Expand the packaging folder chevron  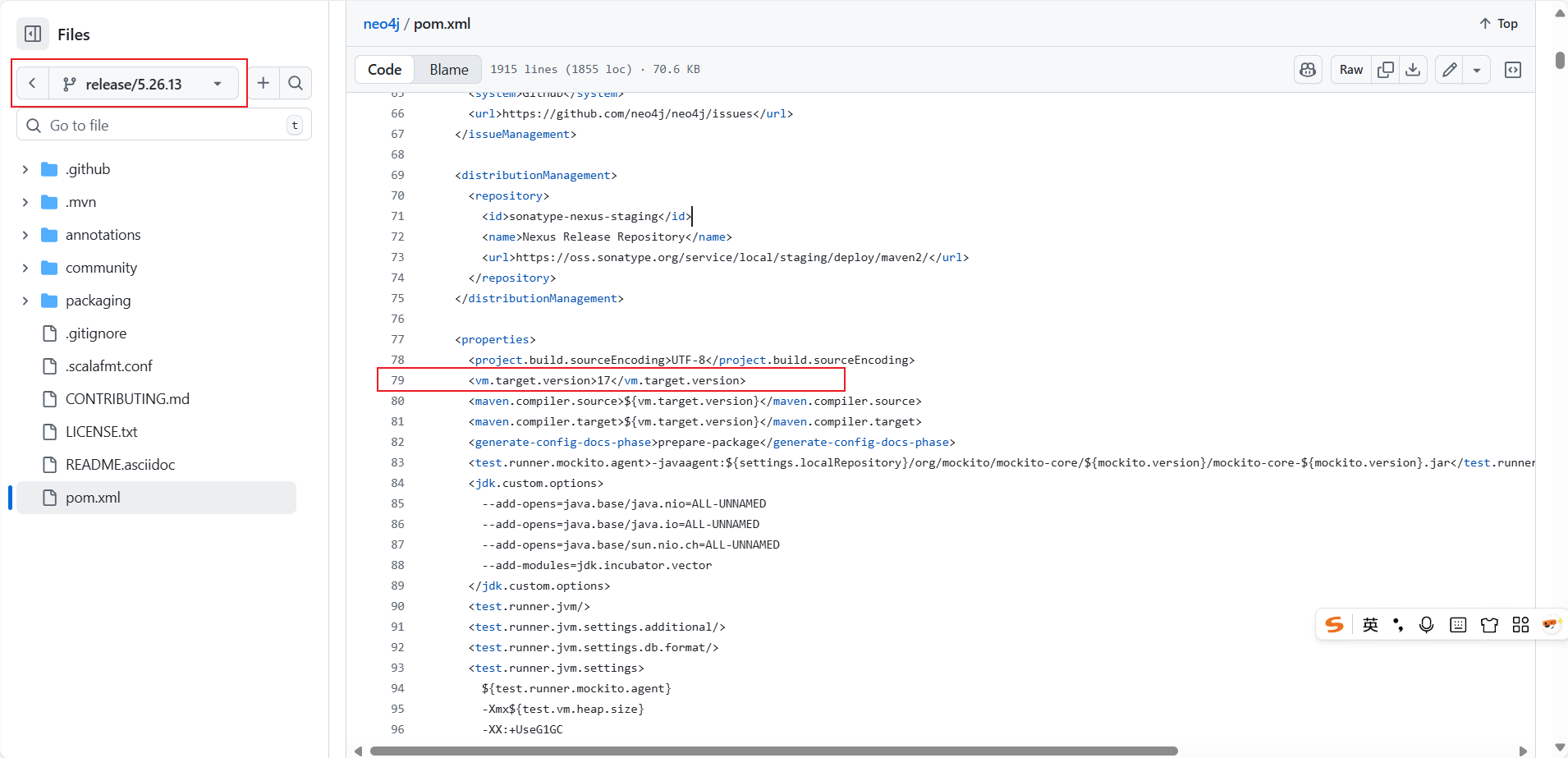point(25,301)
